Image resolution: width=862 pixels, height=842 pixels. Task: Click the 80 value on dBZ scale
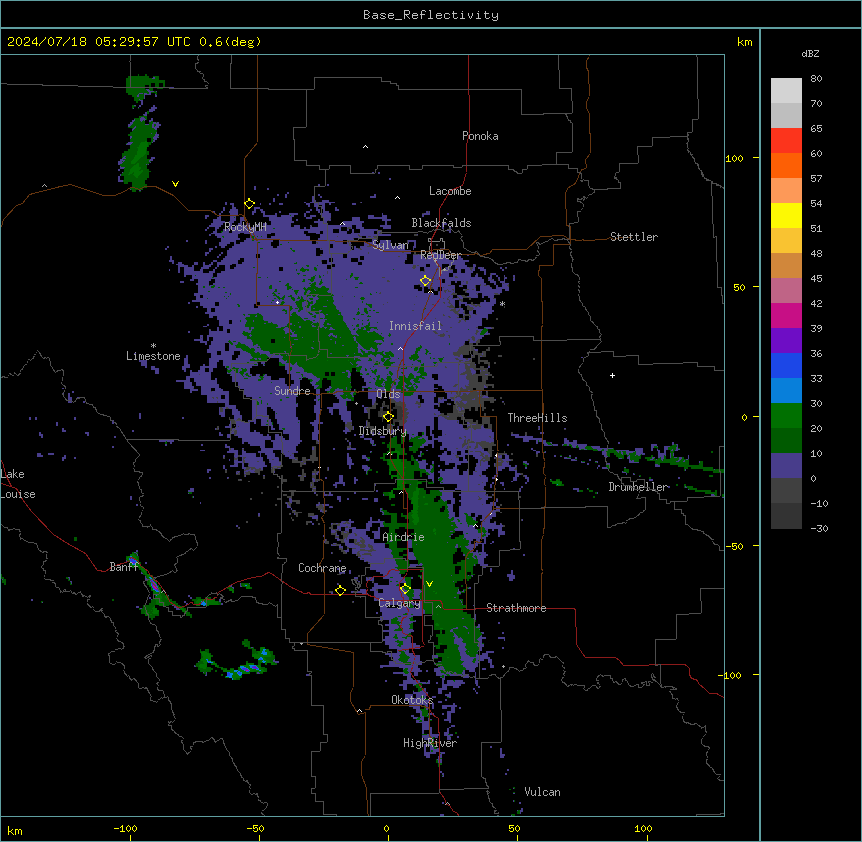[816, 79]
